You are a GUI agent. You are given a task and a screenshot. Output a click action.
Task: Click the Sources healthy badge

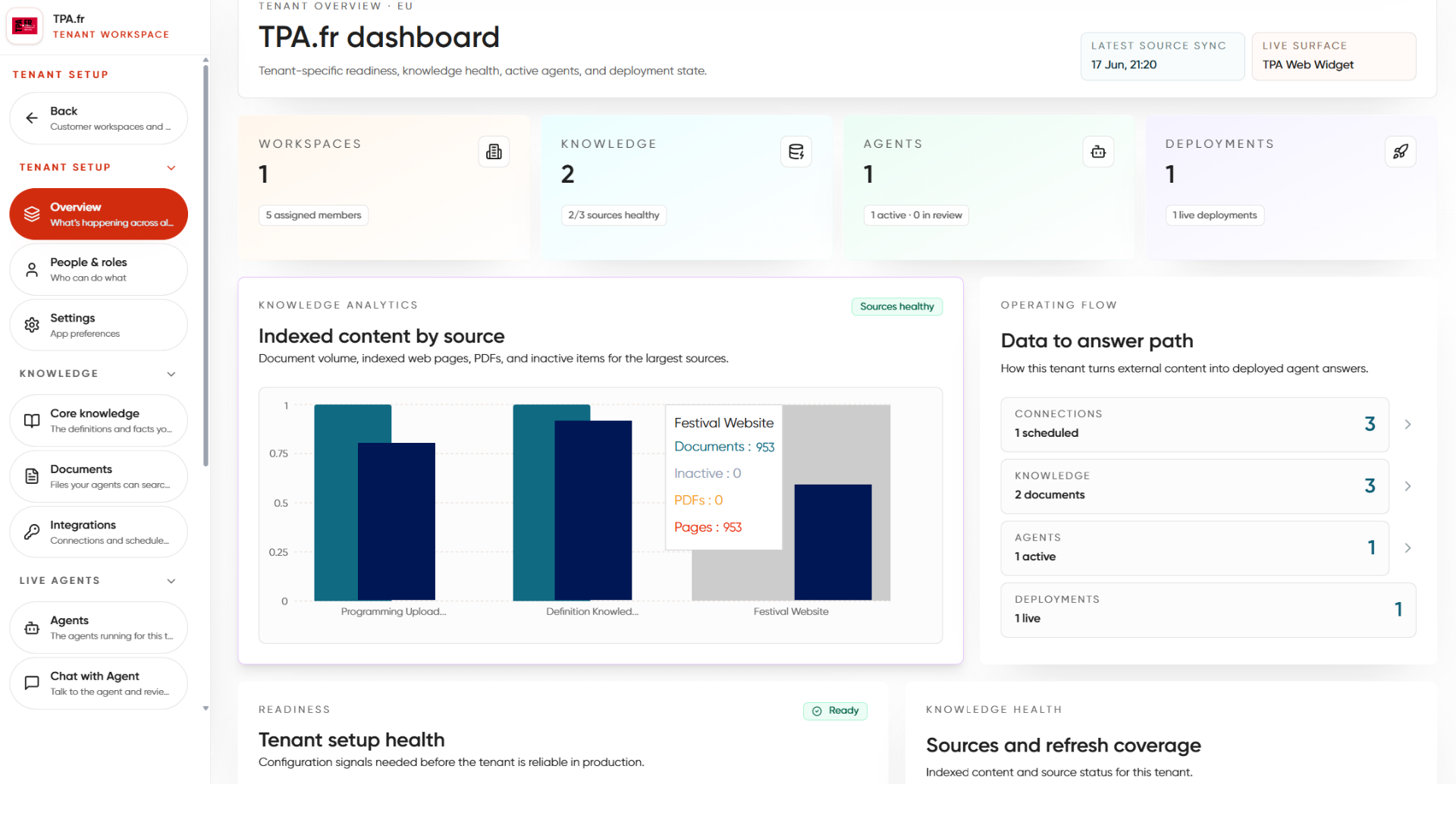896,306
